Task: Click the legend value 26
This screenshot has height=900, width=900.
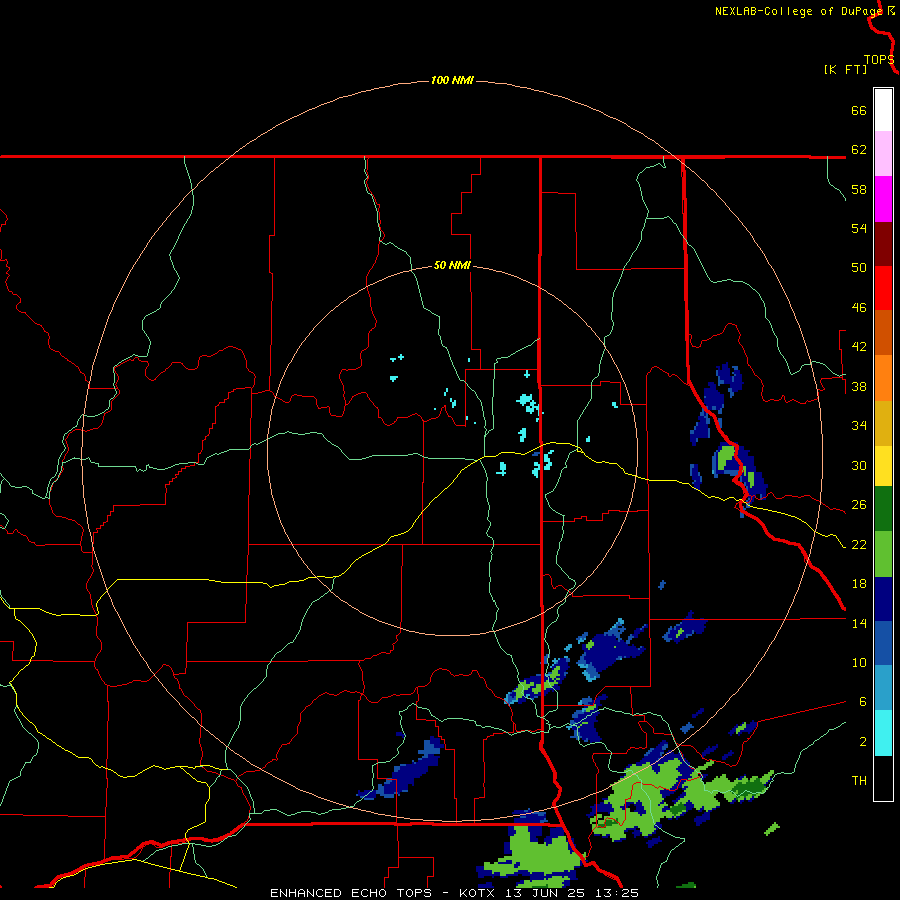Action: 859,505
